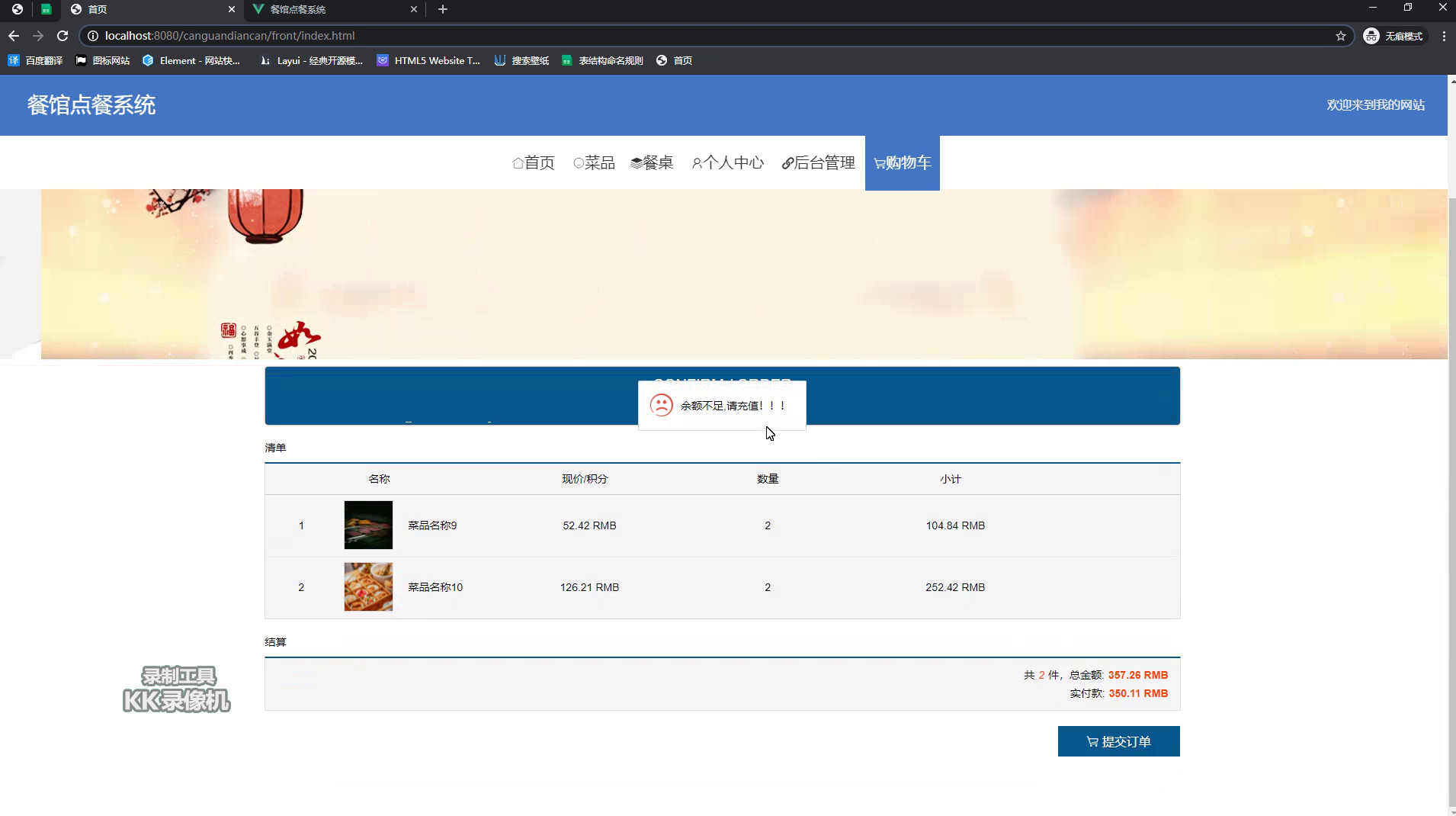Screen dimensions: 1456x816
Task: Open Chrome three-dot menu
Action: tap(1444, 36)
